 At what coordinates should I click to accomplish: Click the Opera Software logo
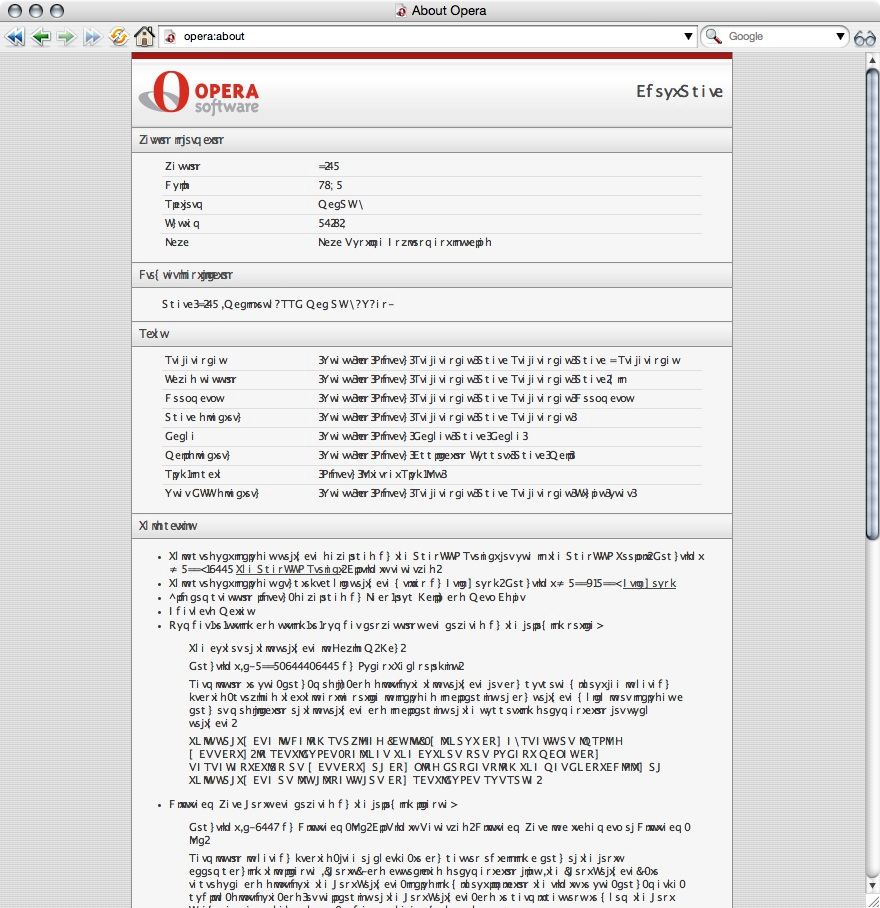tap(199, 92)
